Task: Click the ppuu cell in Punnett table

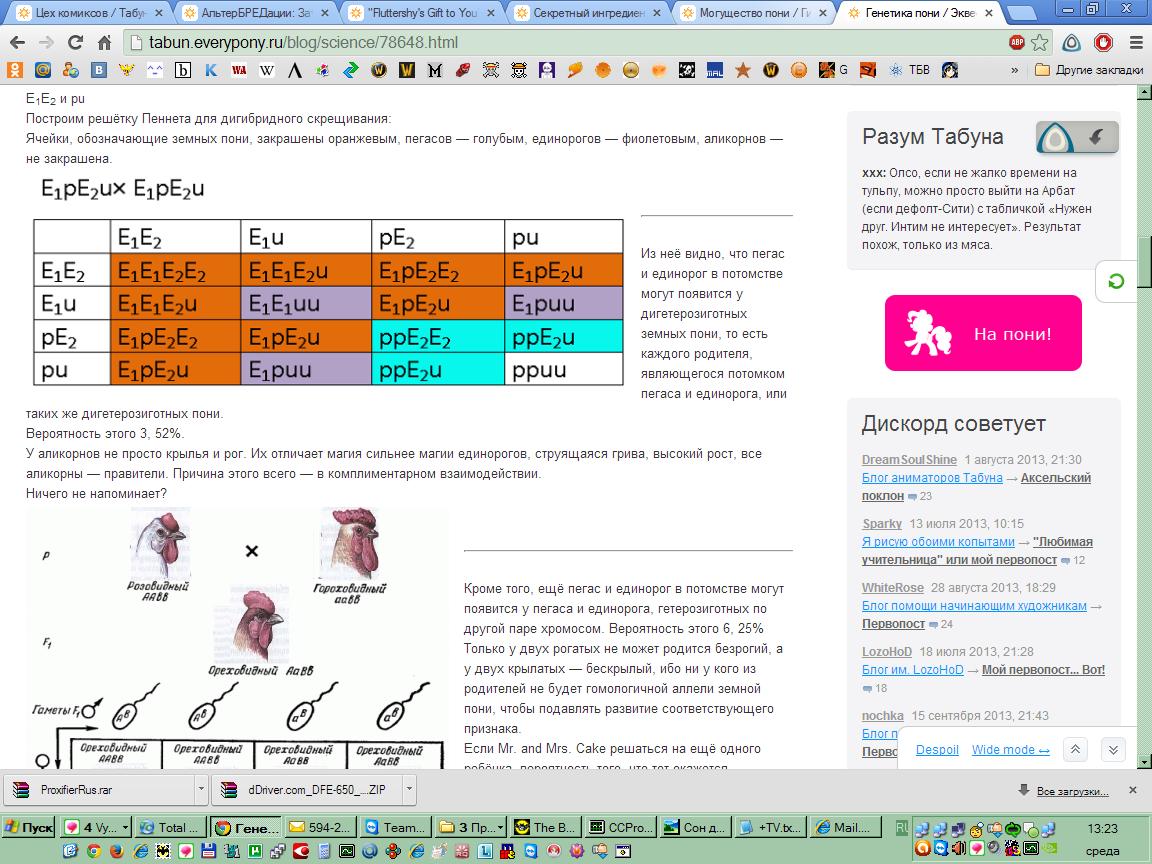Action: 564,369
